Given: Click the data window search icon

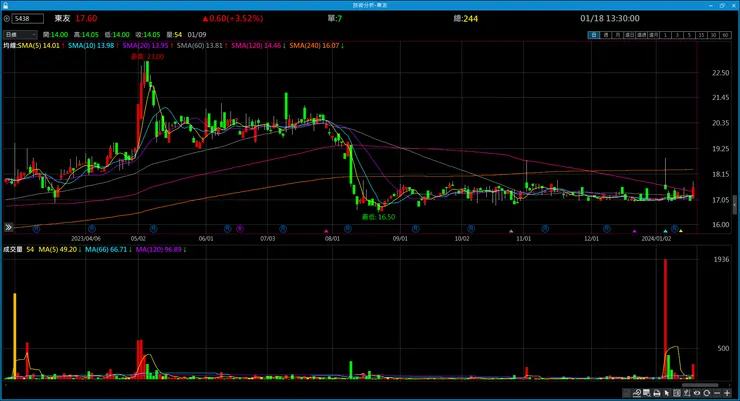Looking at the screenshot, I should tap(647, 393).
